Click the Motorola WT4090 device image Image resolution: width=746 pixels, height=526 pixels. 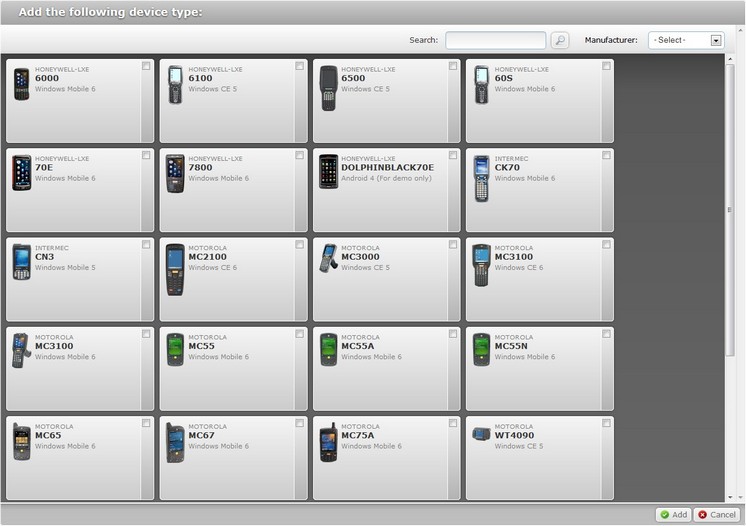coord(481,434)
